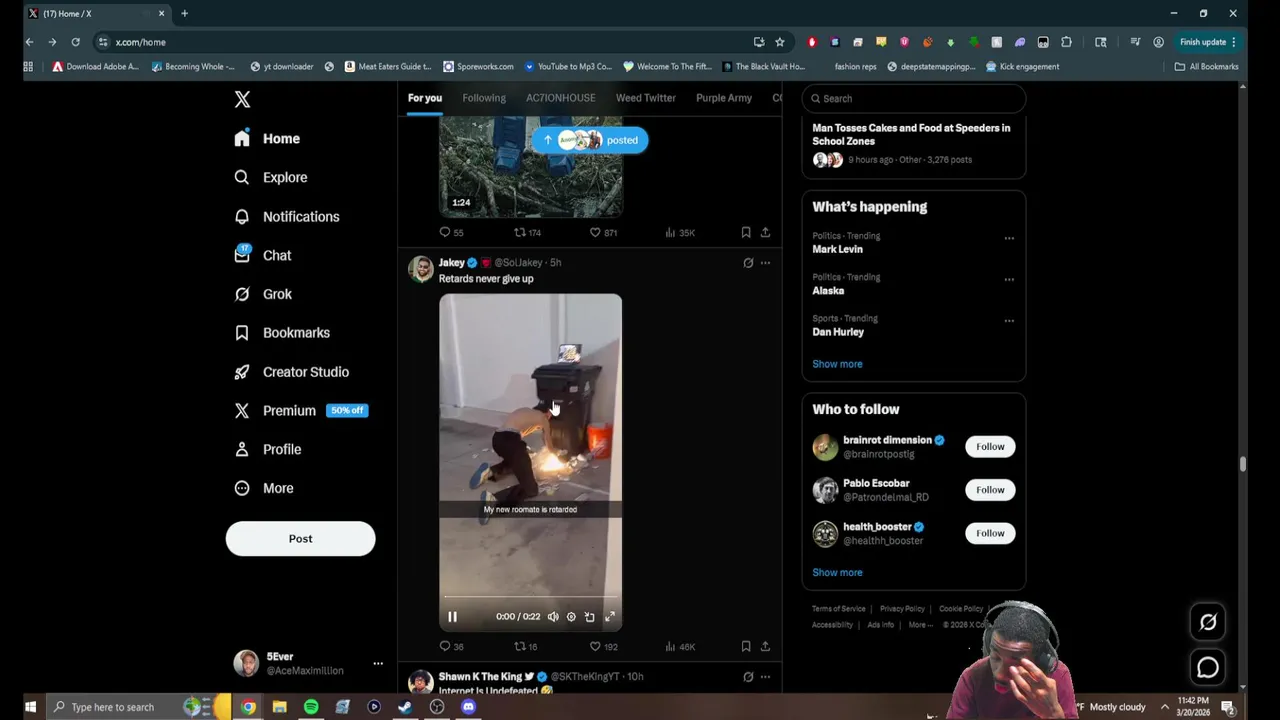Open Bookmarks page
Viewport: 1280px width, 720px height.
point(281,333)
